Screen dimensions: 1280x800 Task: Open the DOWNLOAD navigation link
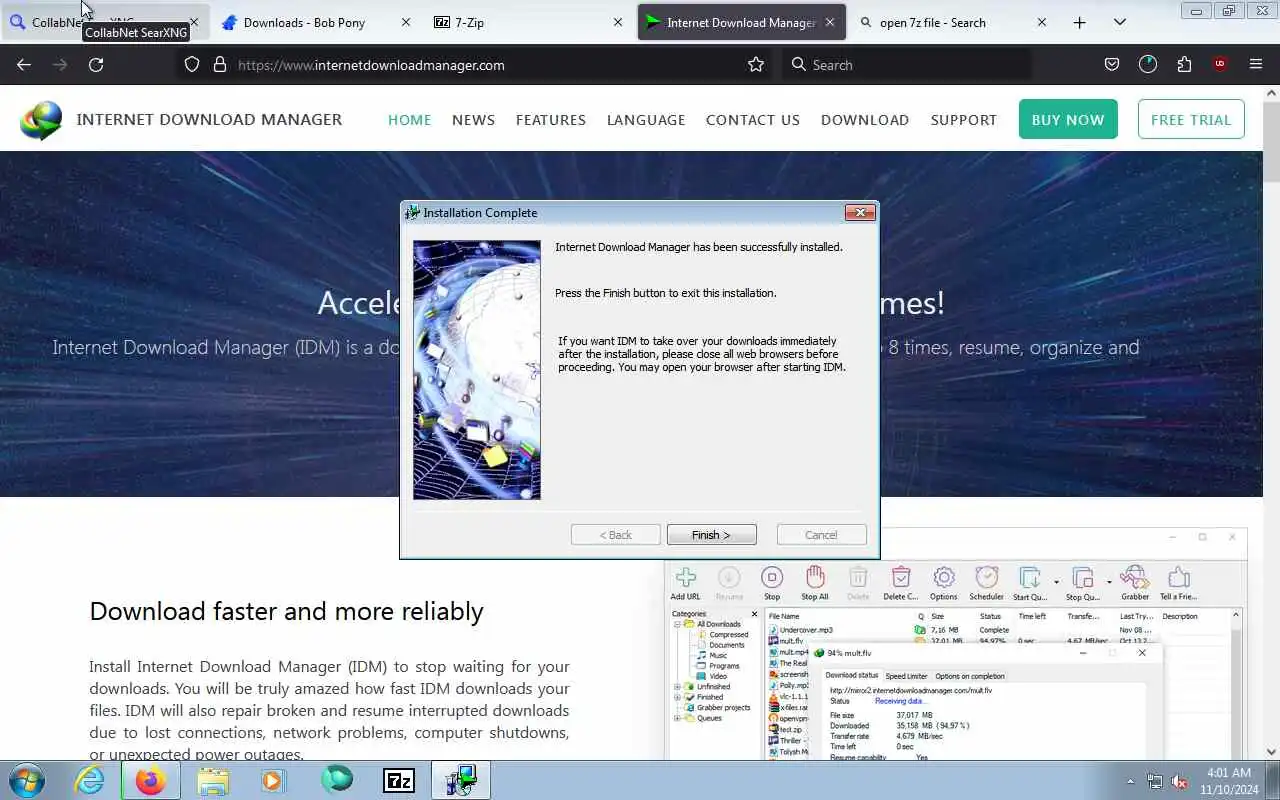865,119
